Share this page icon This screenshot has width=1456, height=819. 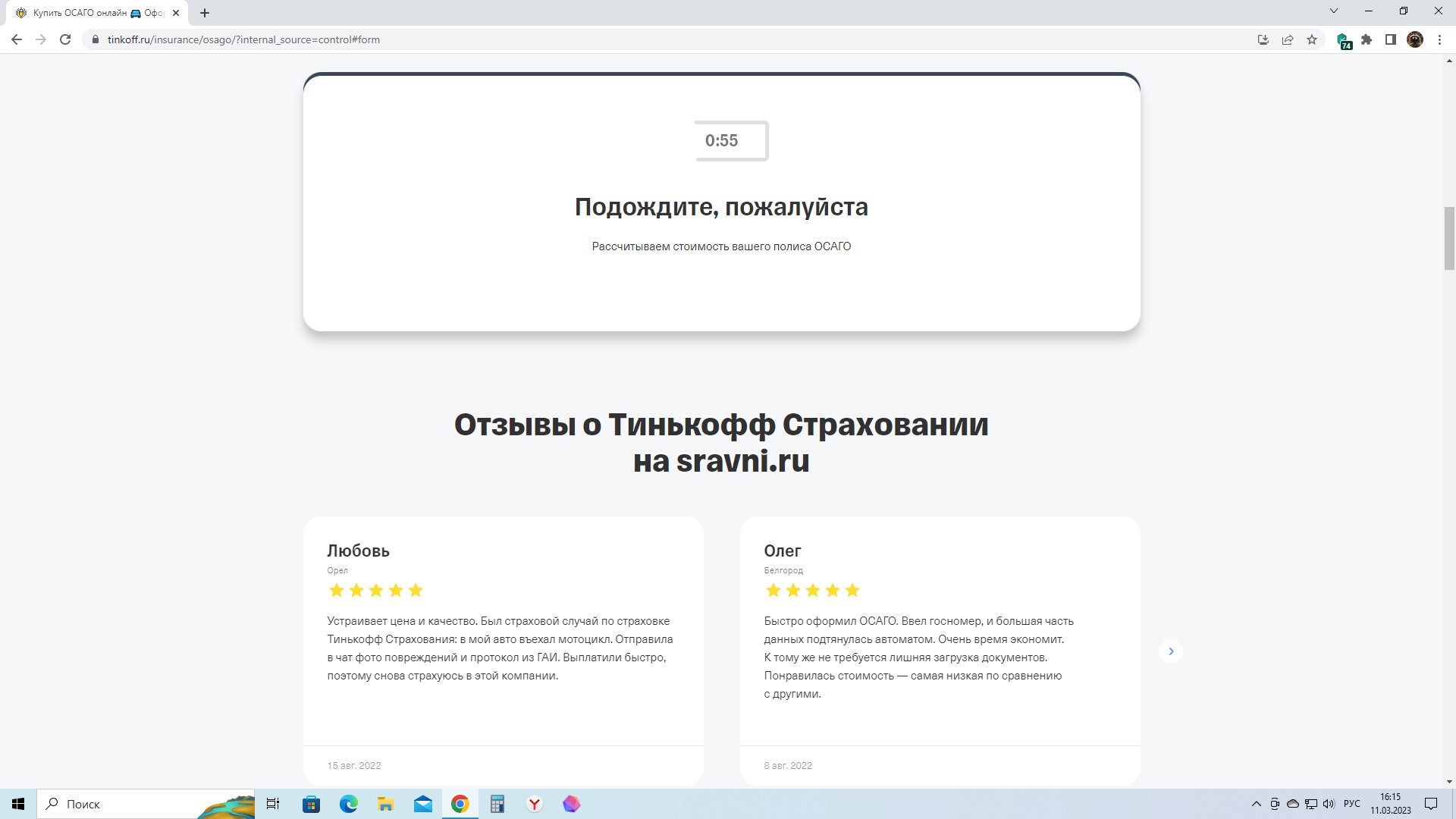click(1288, 39)
